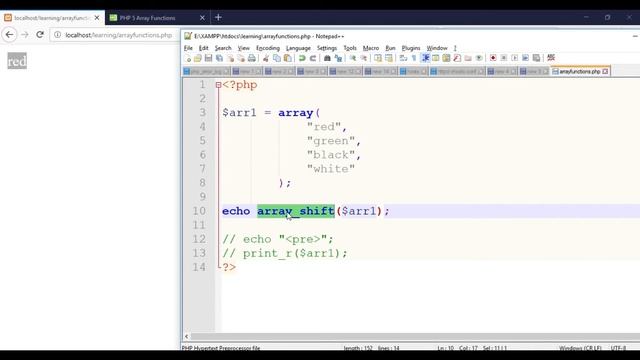Click the browser Forward arrow button
The height and width of the screenshot is (360, 640).
24,35
